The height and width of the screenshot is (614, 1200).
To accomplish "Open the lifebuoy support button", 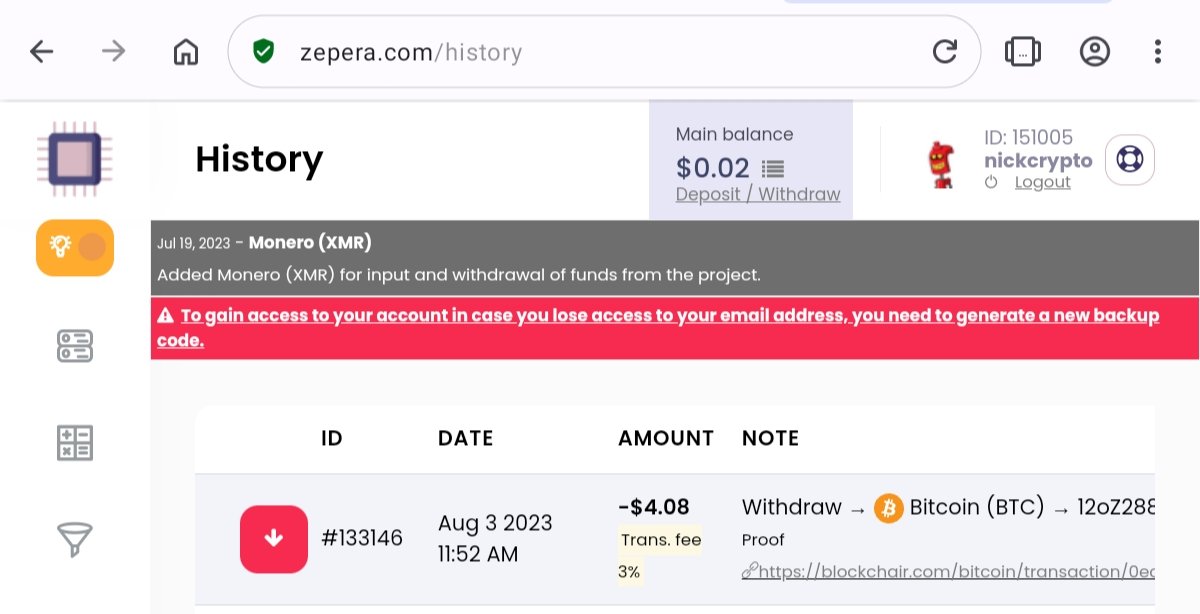I will [x=1130, y=160].
